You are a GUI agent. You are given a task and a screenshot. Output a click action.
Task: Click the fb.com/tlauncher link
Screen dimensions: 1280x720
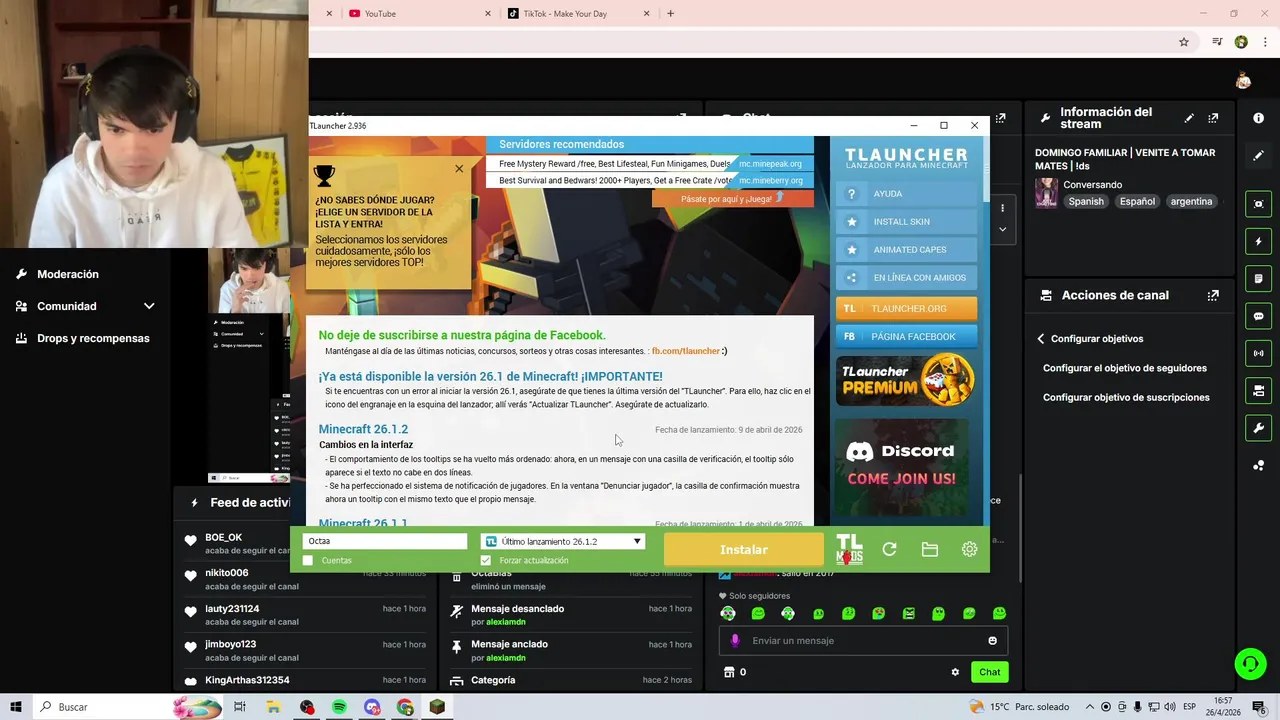[x=686, y=351]
